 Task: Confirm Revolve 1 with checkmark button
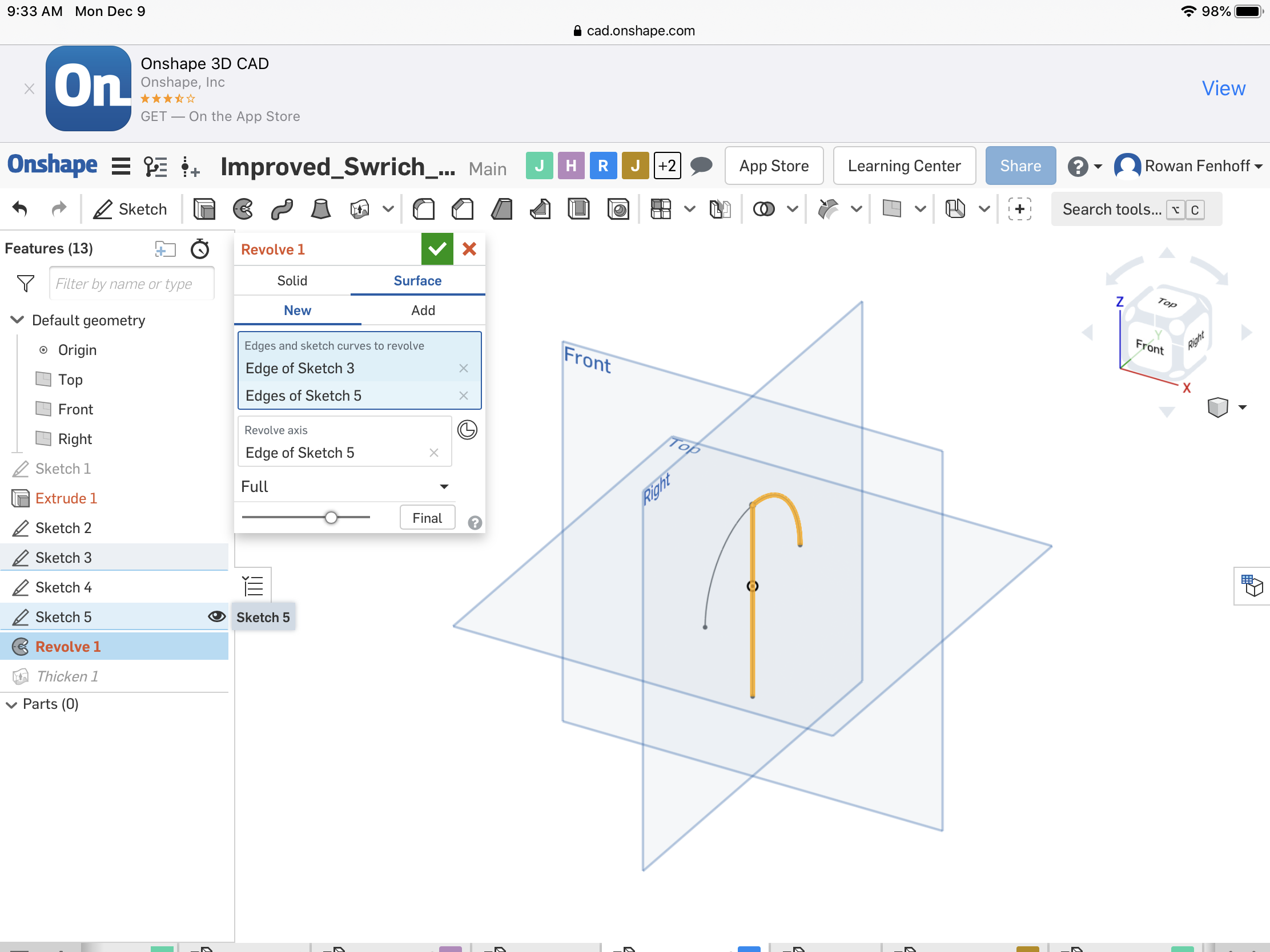[x=437, y=249]
